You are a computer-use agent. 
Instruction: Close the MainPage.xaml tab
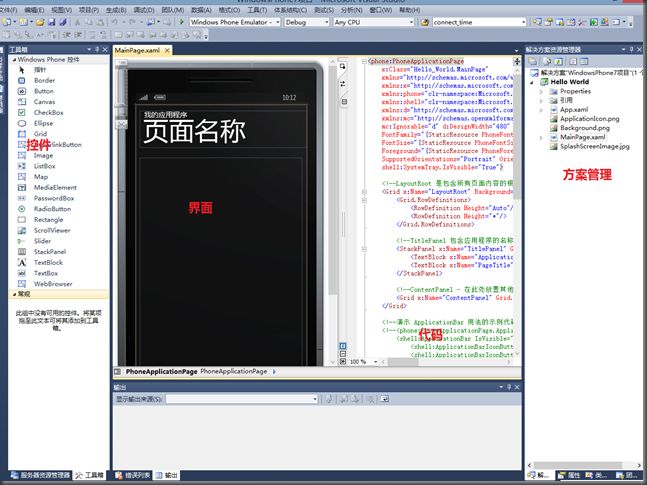pos(167,50)
